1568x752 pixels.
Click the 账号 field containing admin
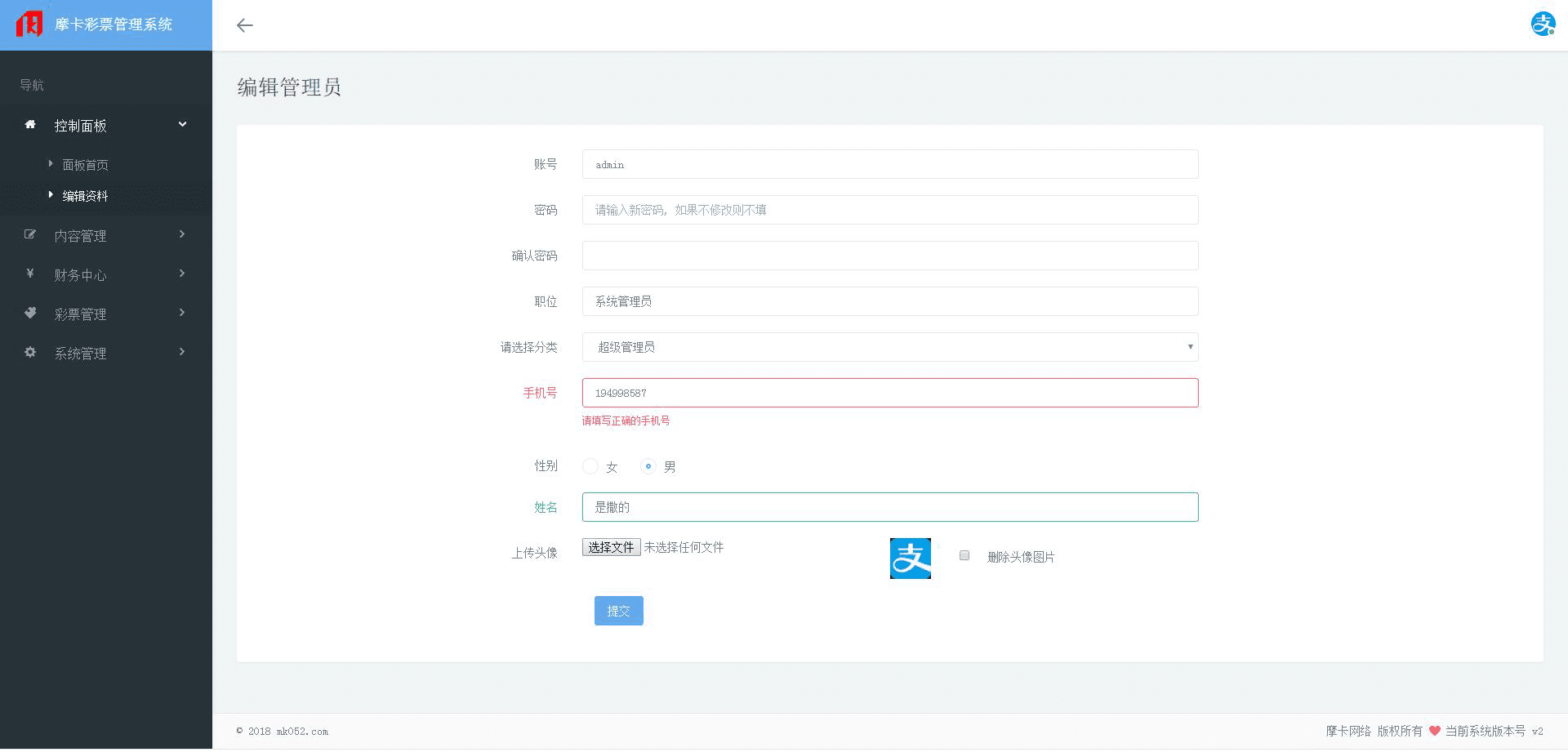[x=890, y=164]
